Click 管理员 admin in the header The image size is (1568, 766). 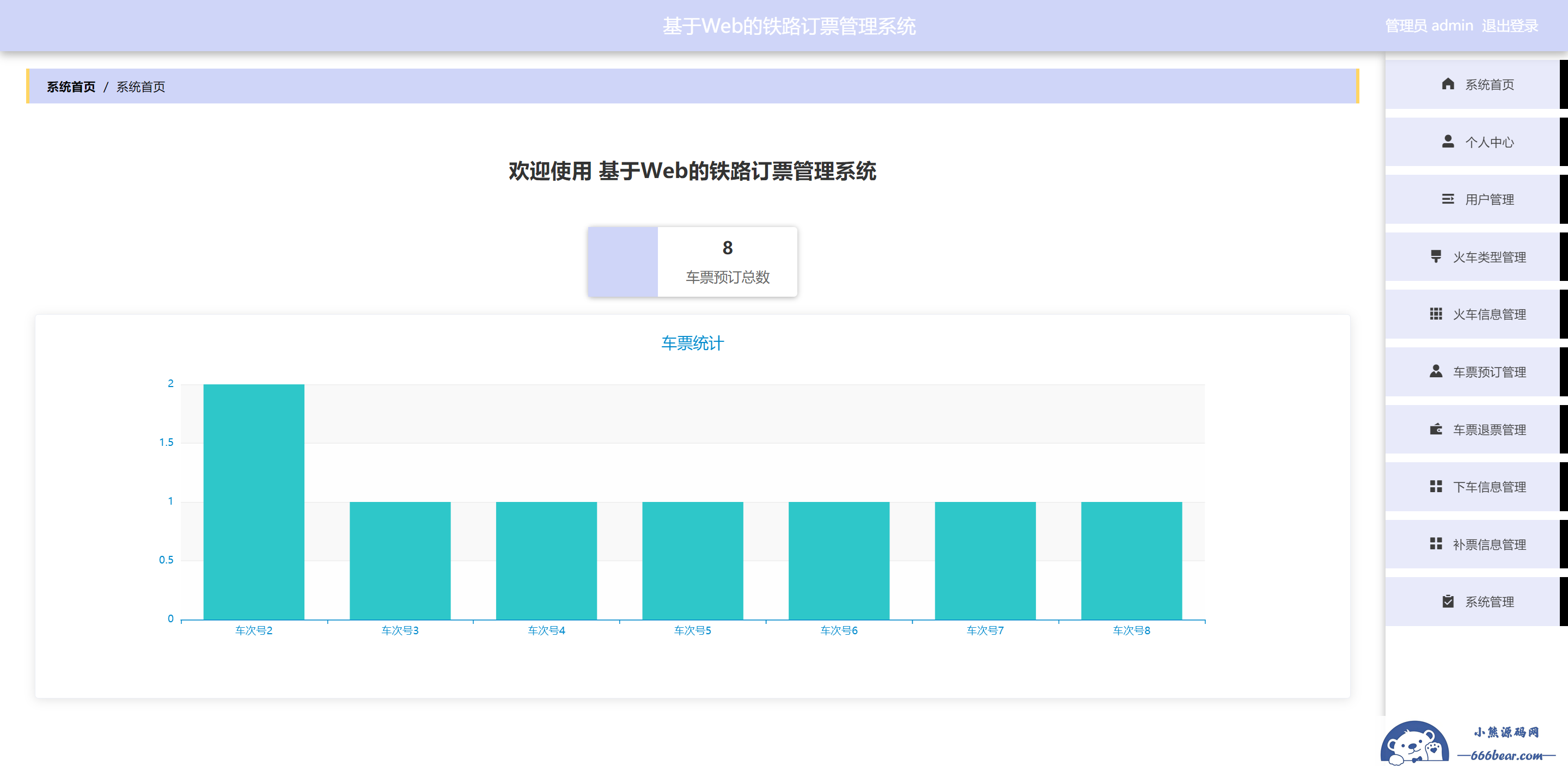(x=1429, y=26)
